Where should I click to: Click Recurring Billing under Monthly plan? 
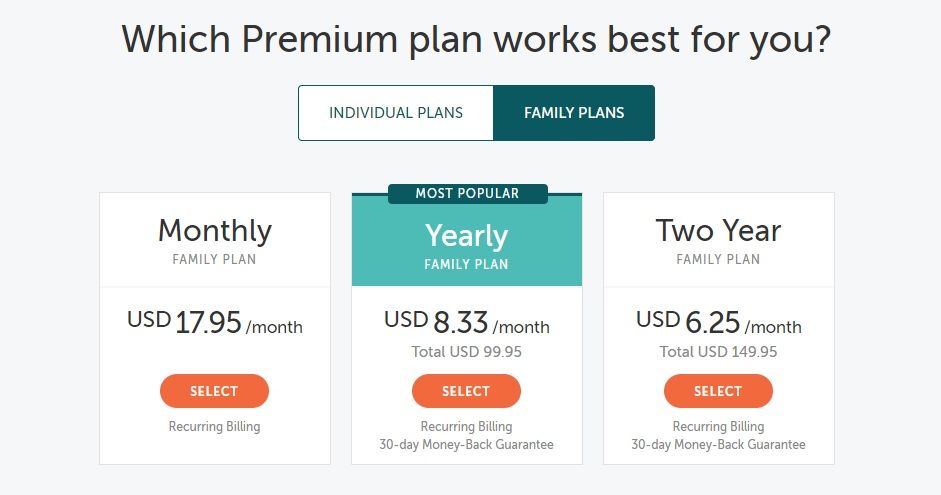coord(214,427)
